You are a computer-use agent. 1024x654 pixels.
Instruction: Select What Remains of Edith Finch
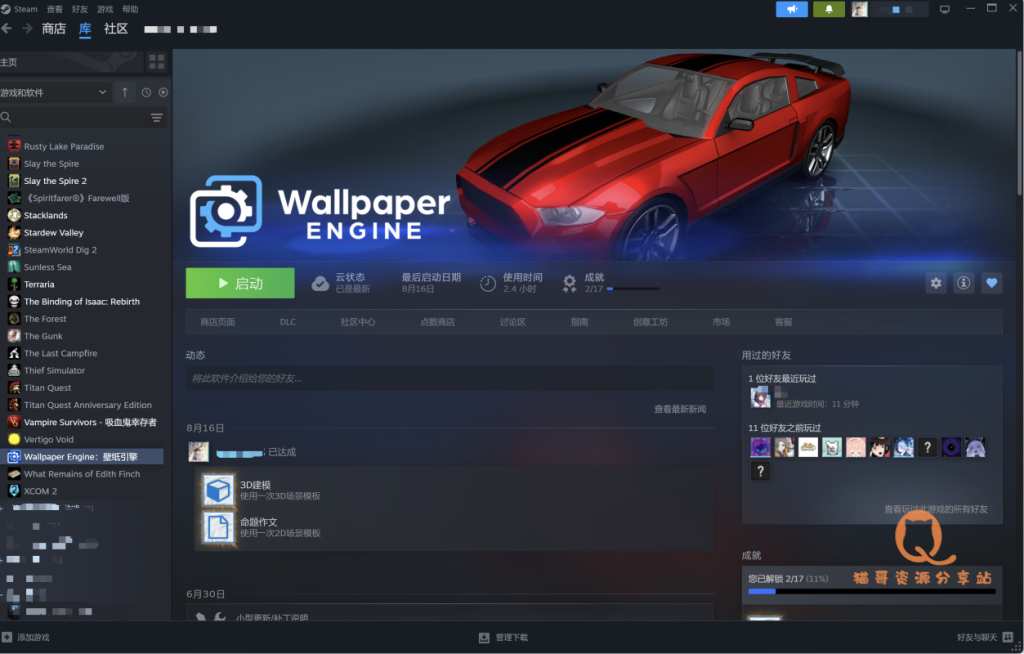tap(82, 474)
